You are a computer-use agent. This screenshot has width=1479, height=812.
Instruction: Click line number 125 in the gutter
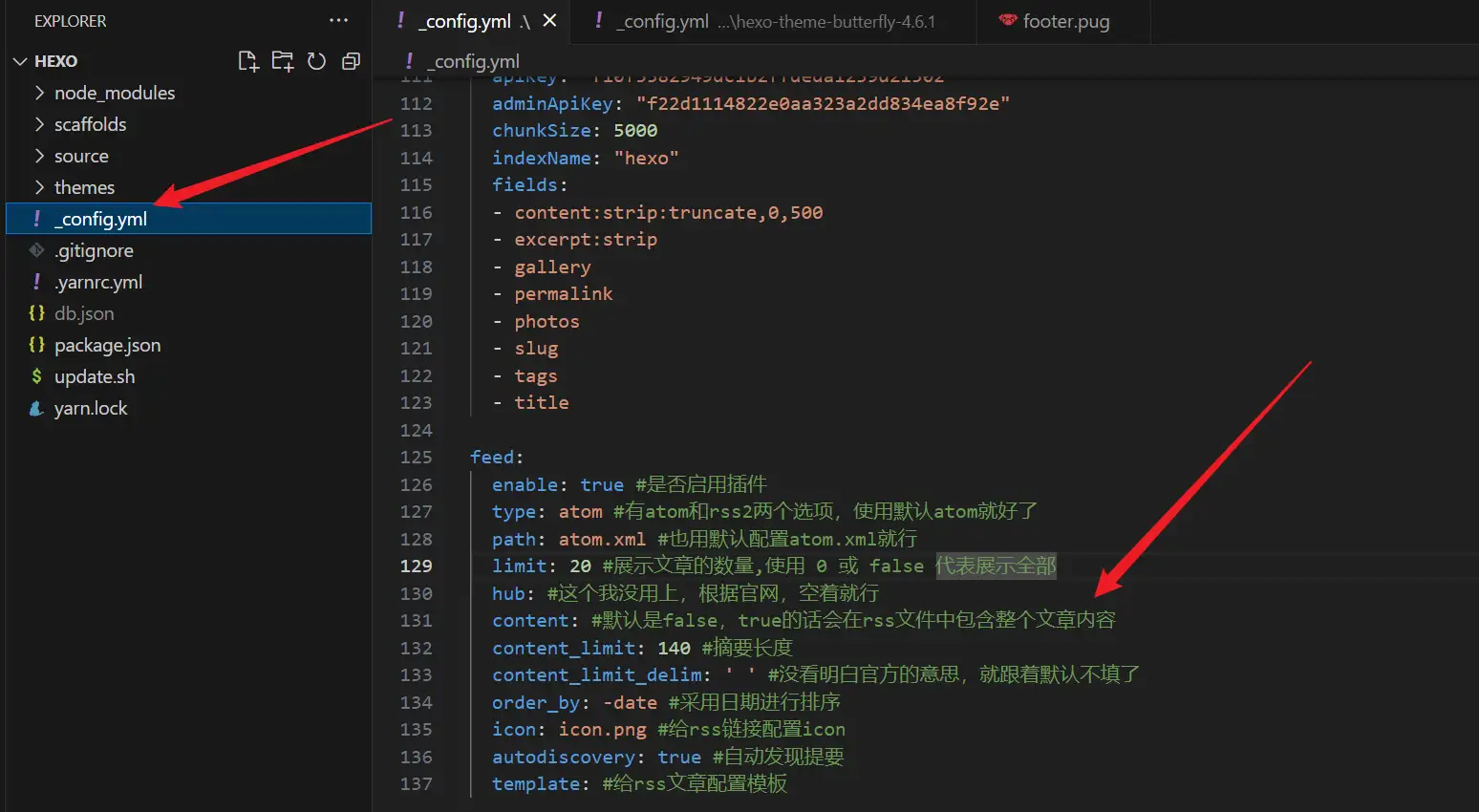tap(416, 457)
